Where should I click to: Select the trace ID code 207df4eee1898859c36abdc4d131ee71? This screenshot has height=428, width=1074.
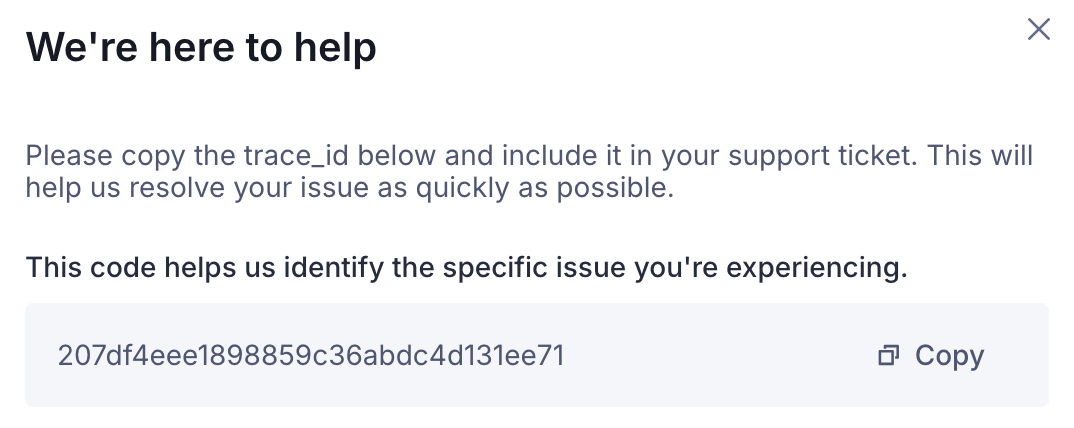(x=311, y=356)
